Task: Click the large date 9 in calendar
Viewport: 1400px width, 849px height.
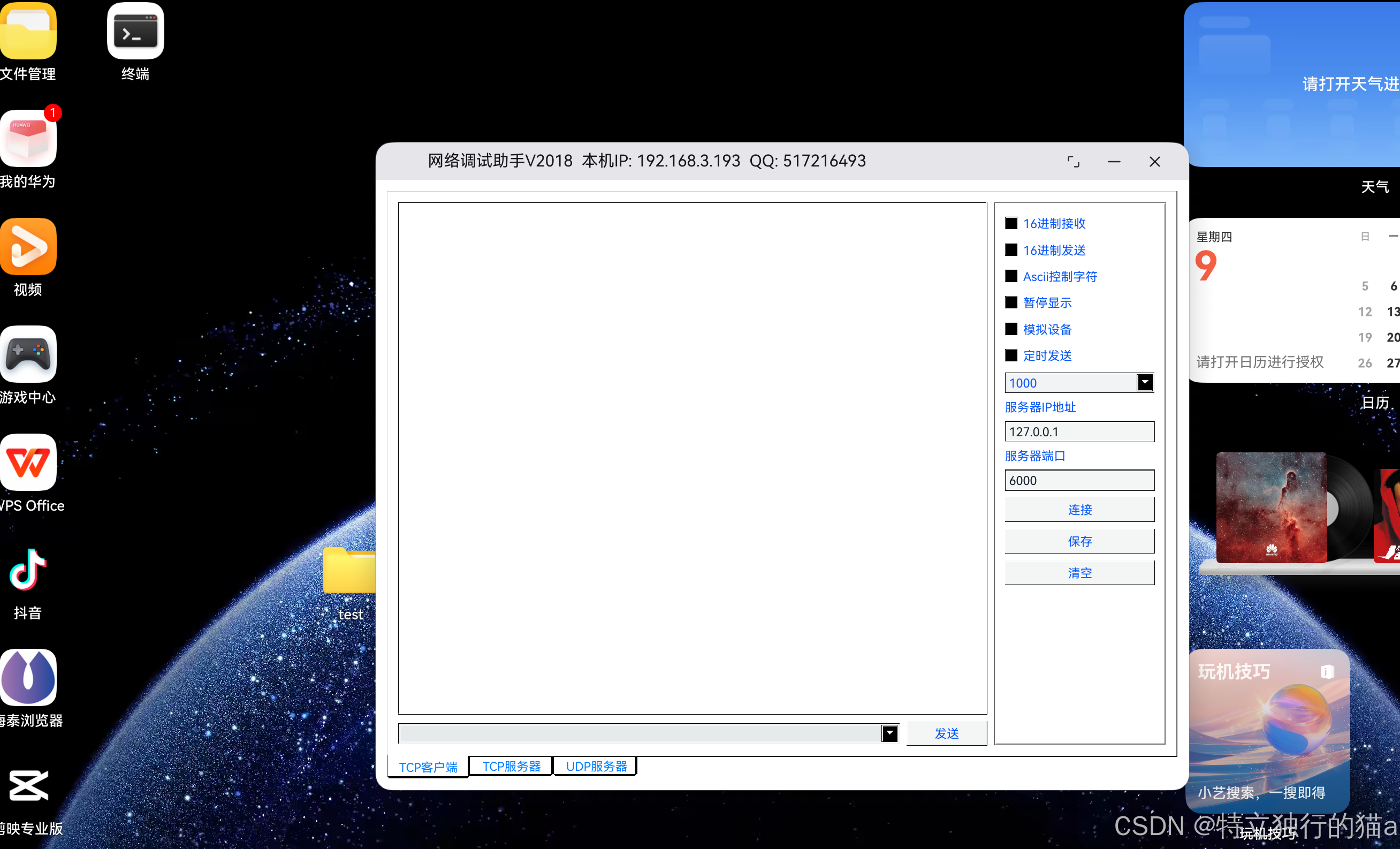Action: 1206,266
